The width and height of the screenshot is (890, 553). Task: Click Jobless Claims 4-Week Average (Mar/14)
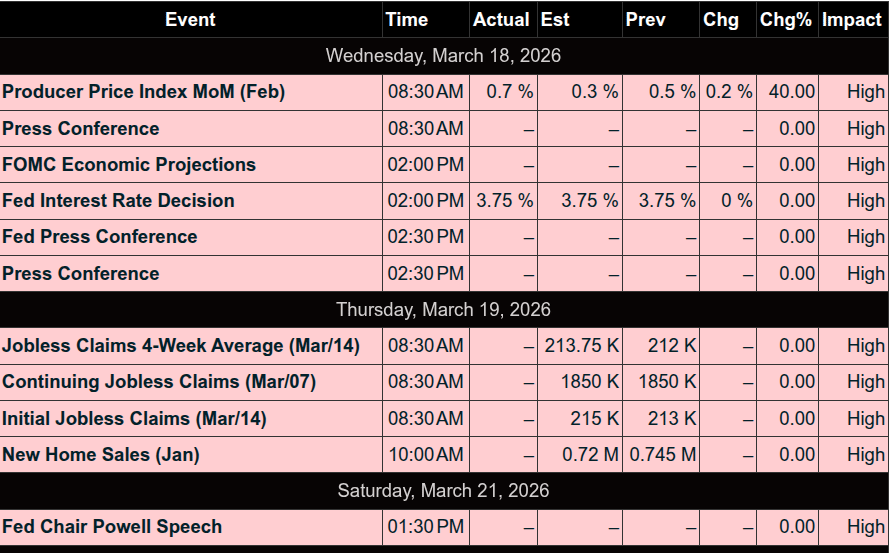(181, 346)
